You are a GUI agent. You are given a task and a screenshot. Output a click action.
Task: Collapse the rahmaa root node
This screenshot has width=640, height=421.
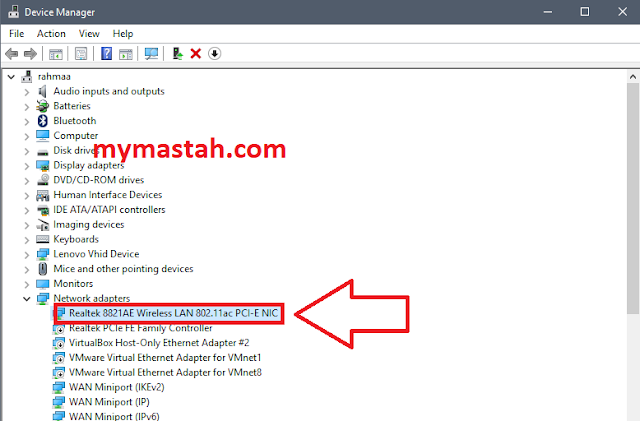(11, 77)
